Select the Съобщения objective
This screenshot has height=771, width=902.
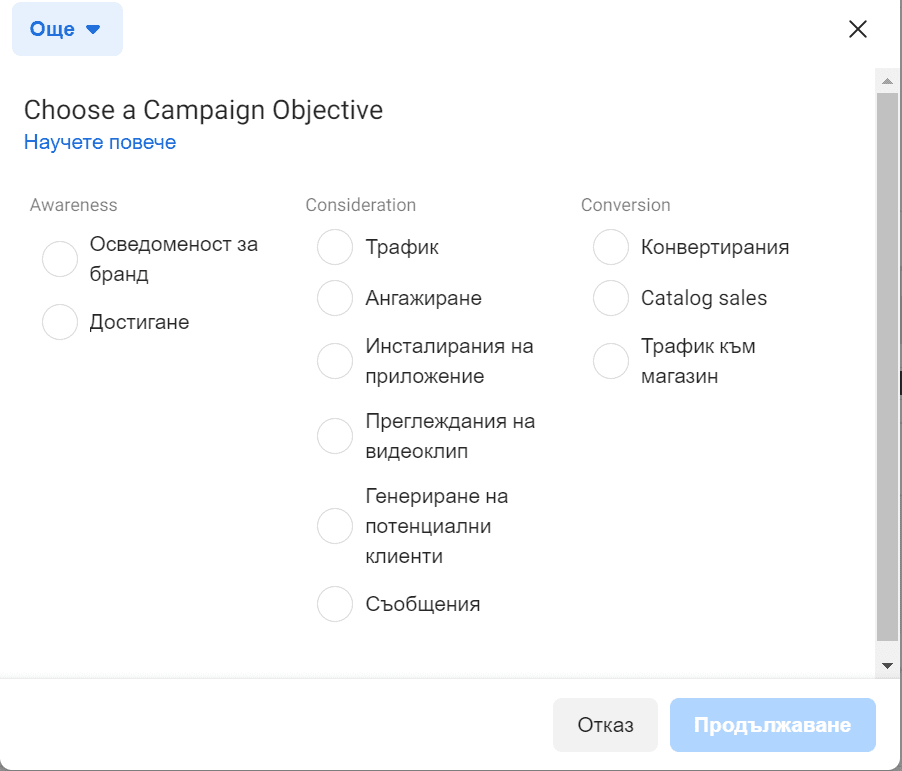click(x=335, y=604)
